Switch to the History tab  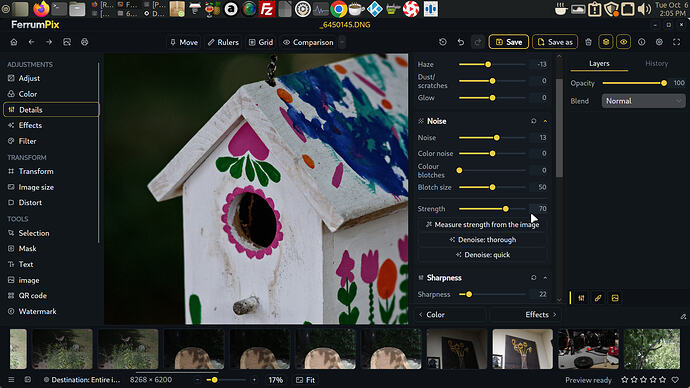(x=656, y=63)
